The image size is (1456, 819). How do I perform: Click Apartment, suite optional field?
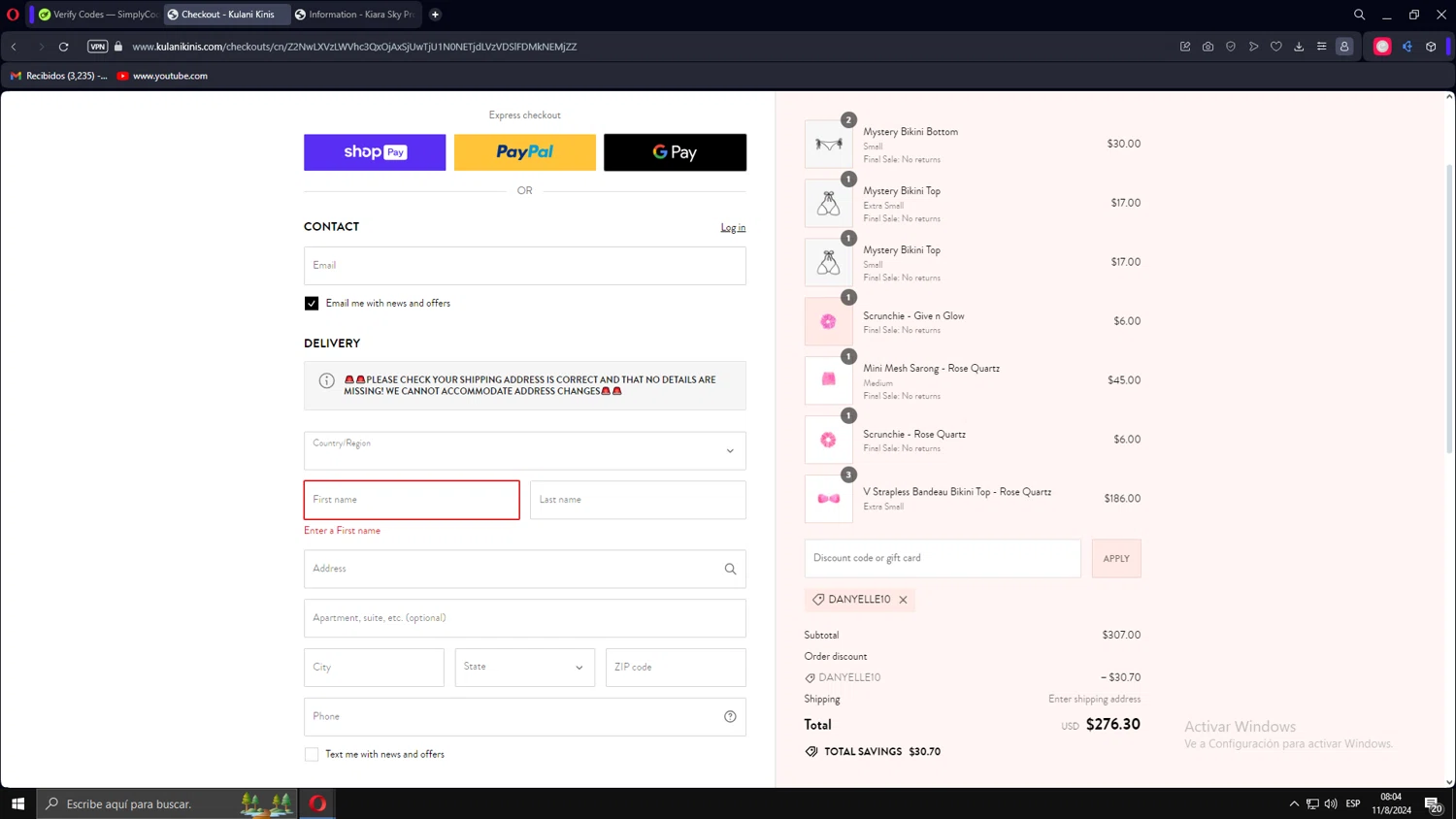[525, 618]
